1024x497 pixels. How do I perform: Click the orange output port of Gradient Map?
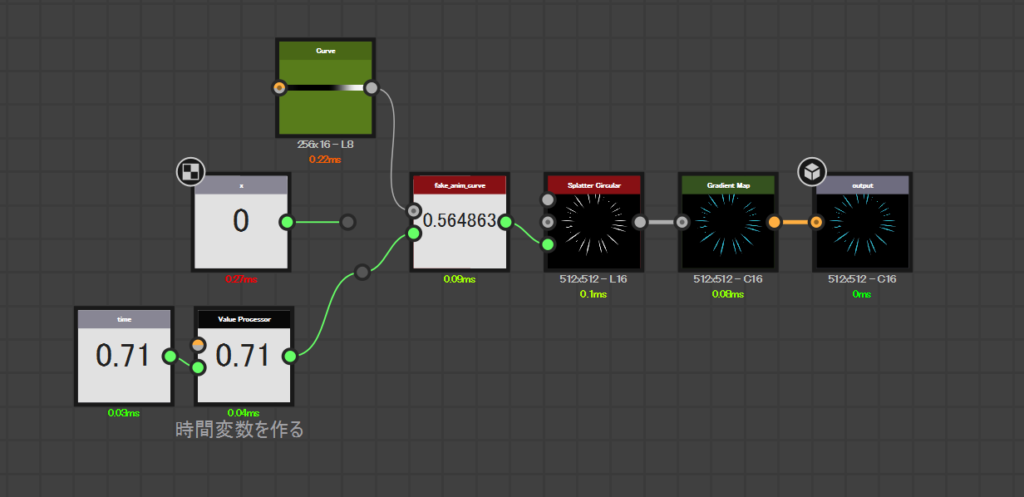point(774,221)
